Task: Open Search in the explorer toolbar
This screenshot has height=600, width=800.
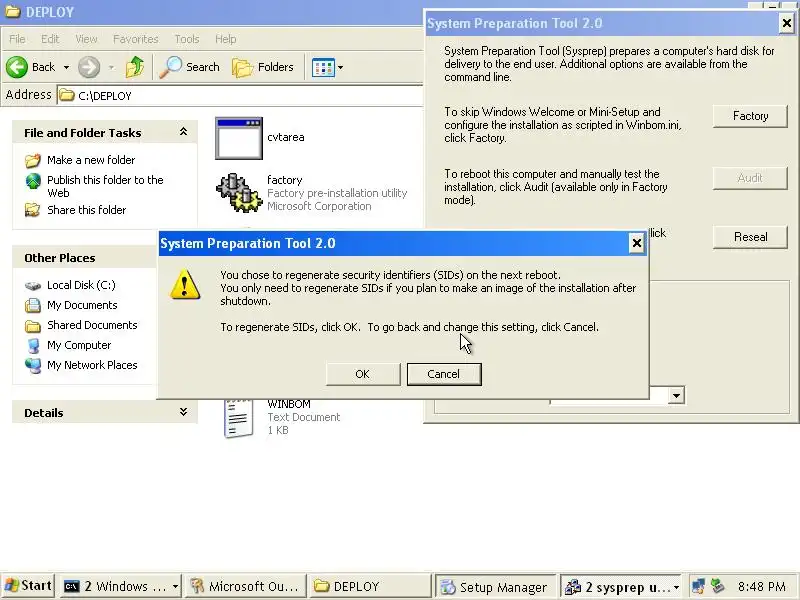Action: coord(189,67)
